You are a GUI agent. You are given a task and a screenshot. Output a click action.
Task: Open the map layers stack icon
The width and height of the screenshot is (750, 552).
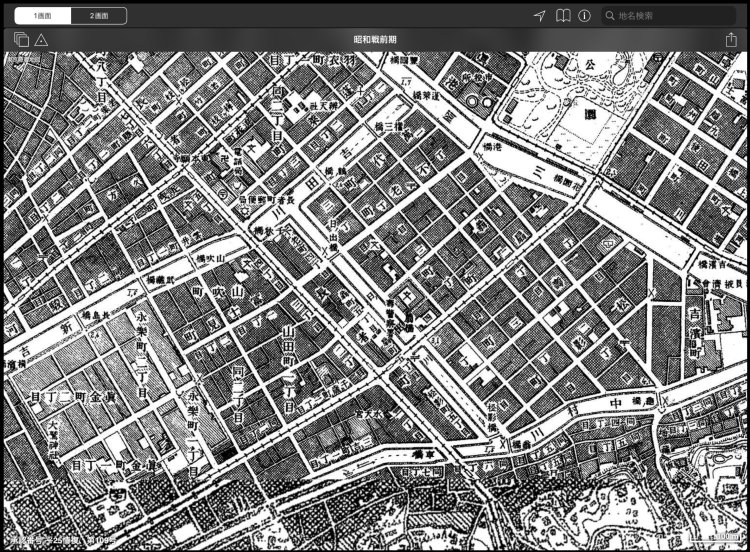pos(22,39)
